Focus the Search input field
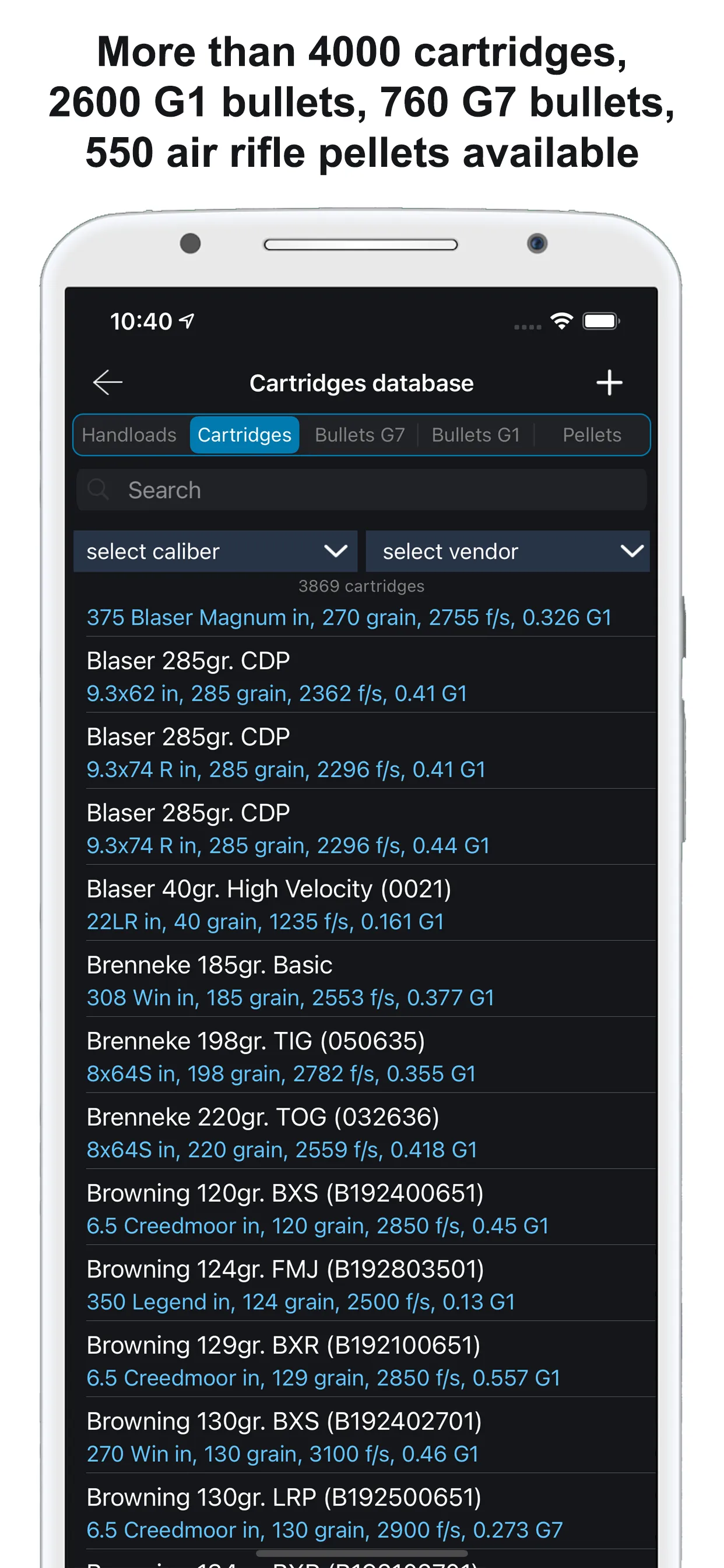724x1568 pixels. tap(361, 489)
